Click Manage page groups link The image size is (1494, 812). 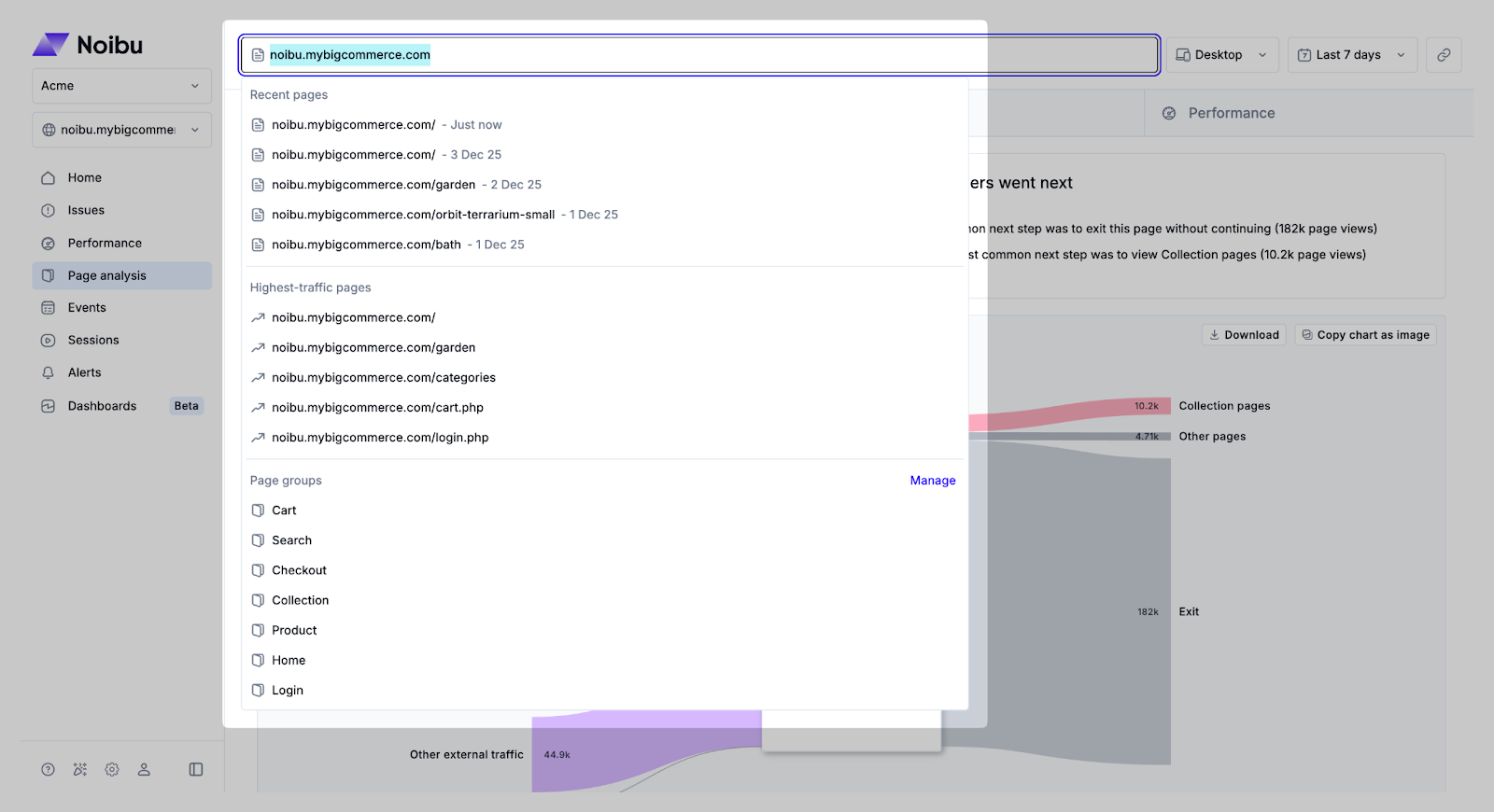click(933, 481)
